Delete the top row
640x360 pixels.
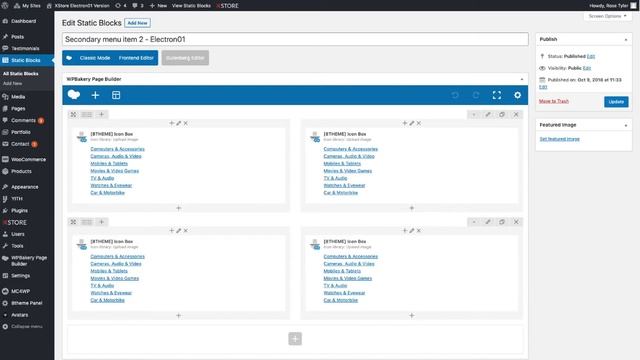516,115
